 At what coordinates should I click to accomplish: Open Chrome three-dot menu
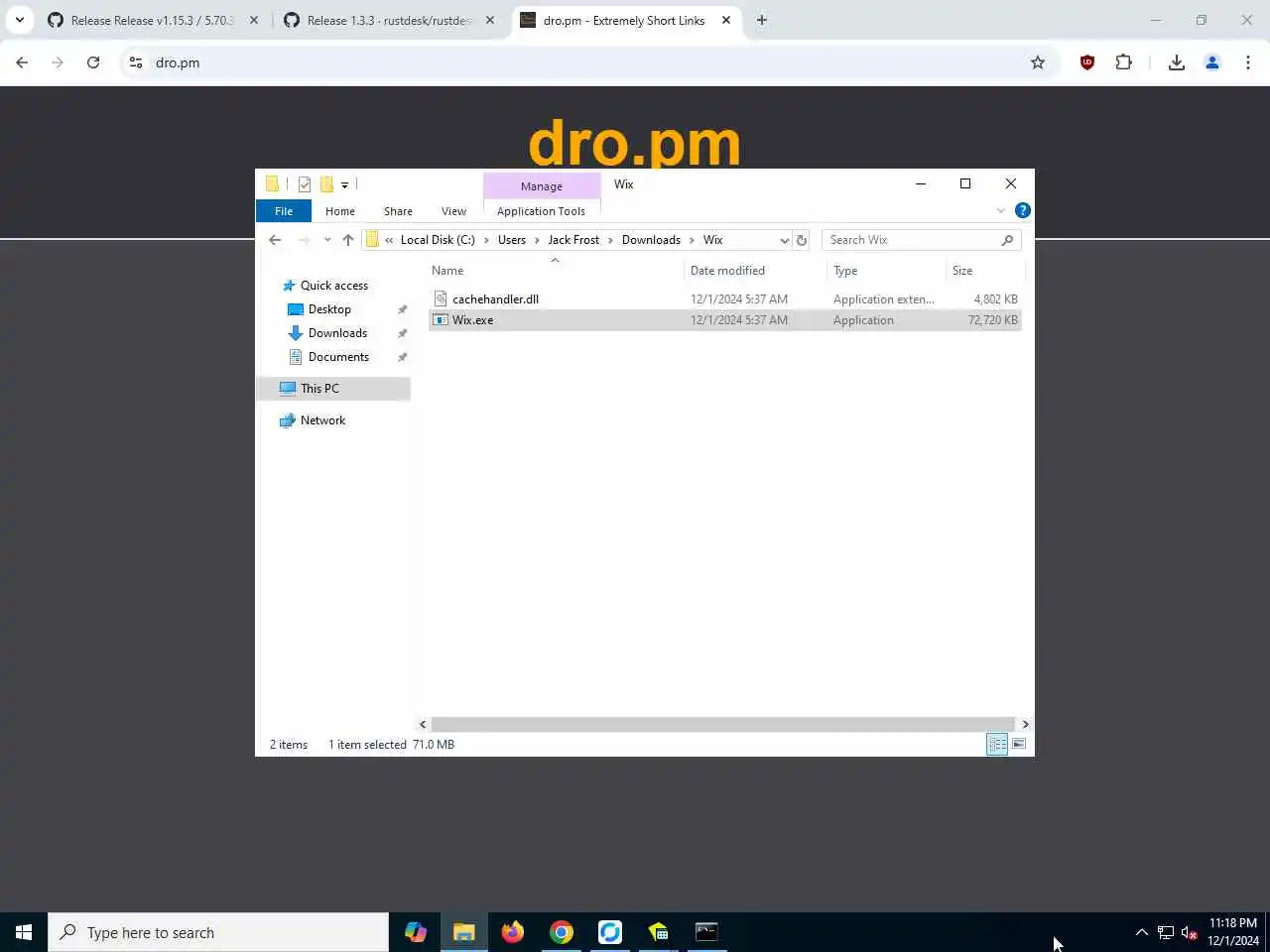pyautogui.click(x=1248, y=62)
